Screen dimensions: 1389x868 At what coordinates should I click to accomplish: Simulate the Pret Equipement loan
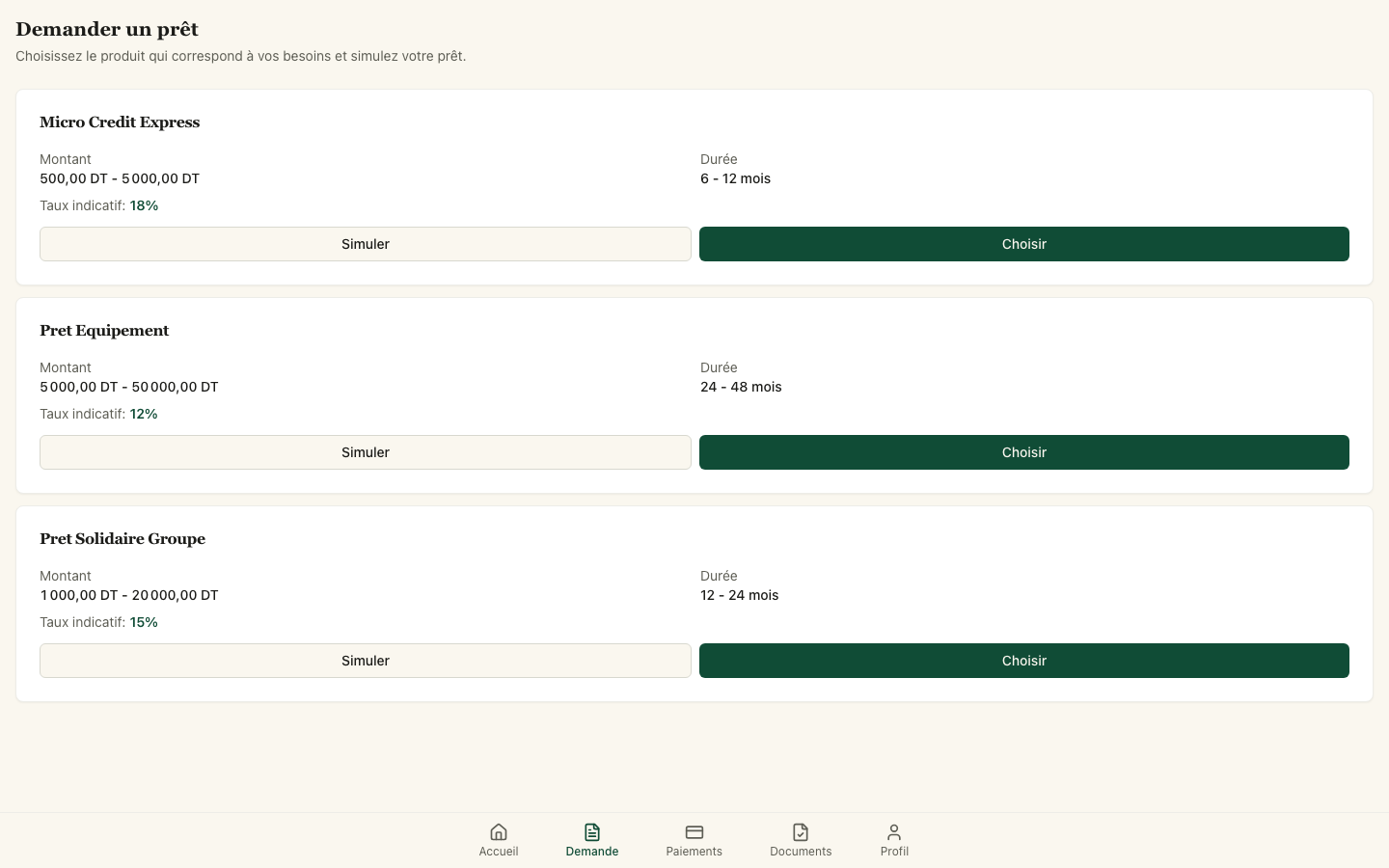click(366, 452)
